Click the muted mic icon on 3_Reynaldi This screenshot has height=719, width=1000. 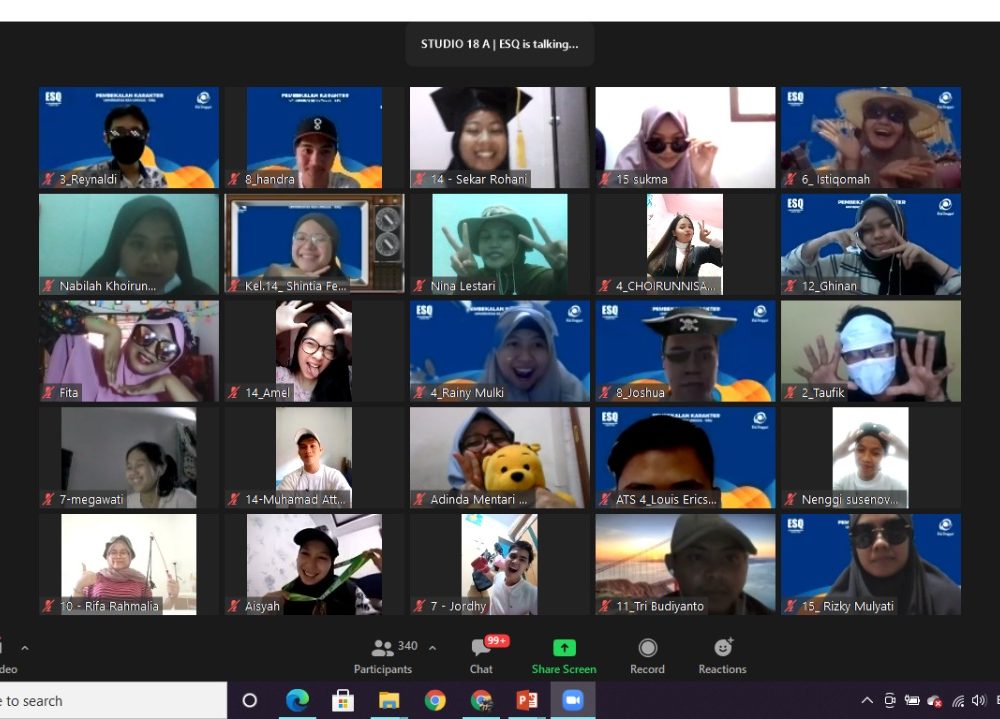click(48, 180)
